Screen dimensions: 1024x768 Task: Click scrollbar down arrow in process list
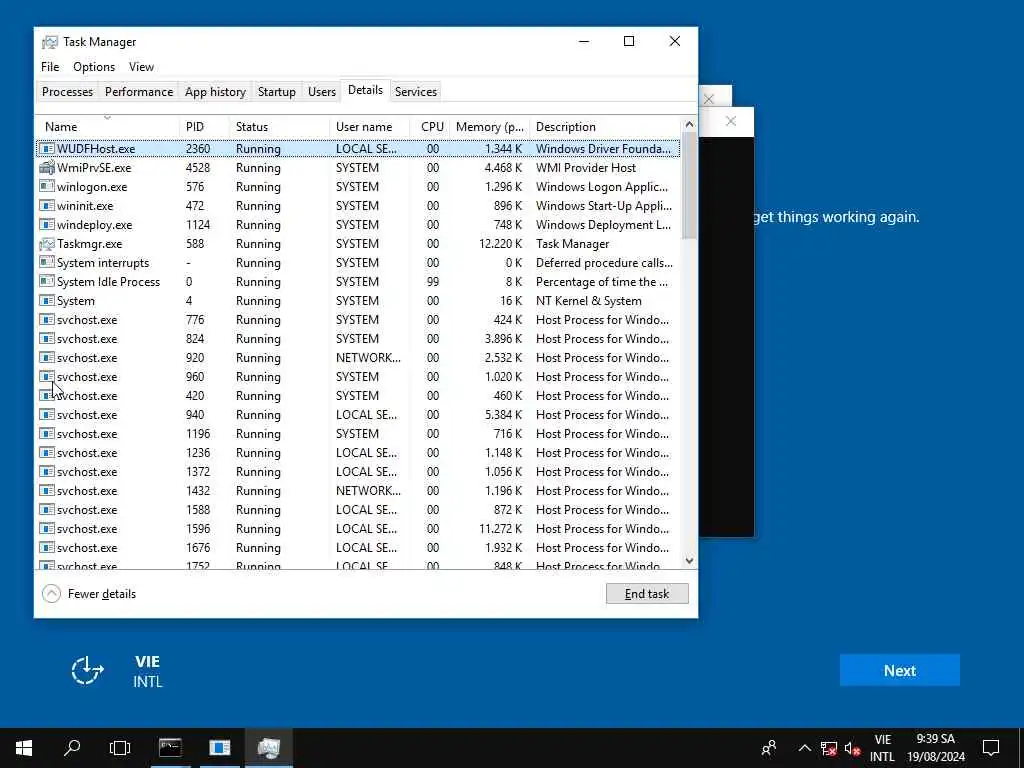(x=690, y=561)
